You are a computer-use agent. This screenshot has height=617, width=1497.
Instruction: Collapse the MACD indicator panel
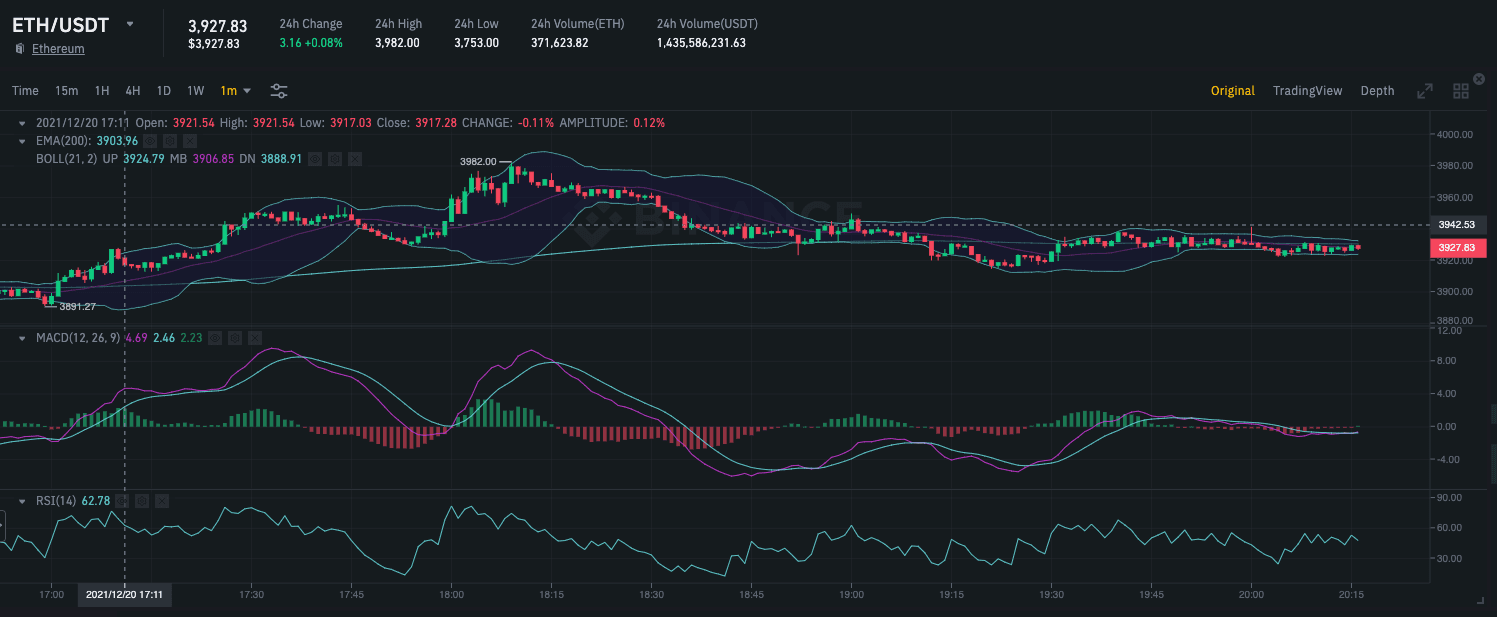coord(22,338)
